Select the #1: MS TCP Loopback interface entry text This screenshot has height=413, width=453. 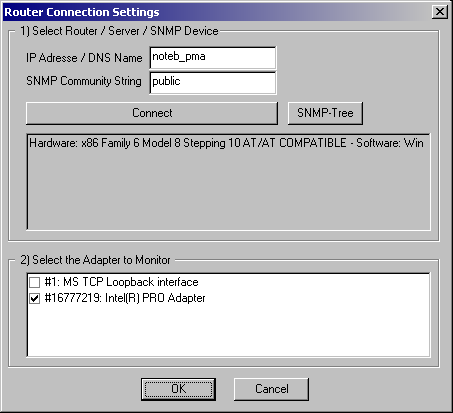coord(121,282)
